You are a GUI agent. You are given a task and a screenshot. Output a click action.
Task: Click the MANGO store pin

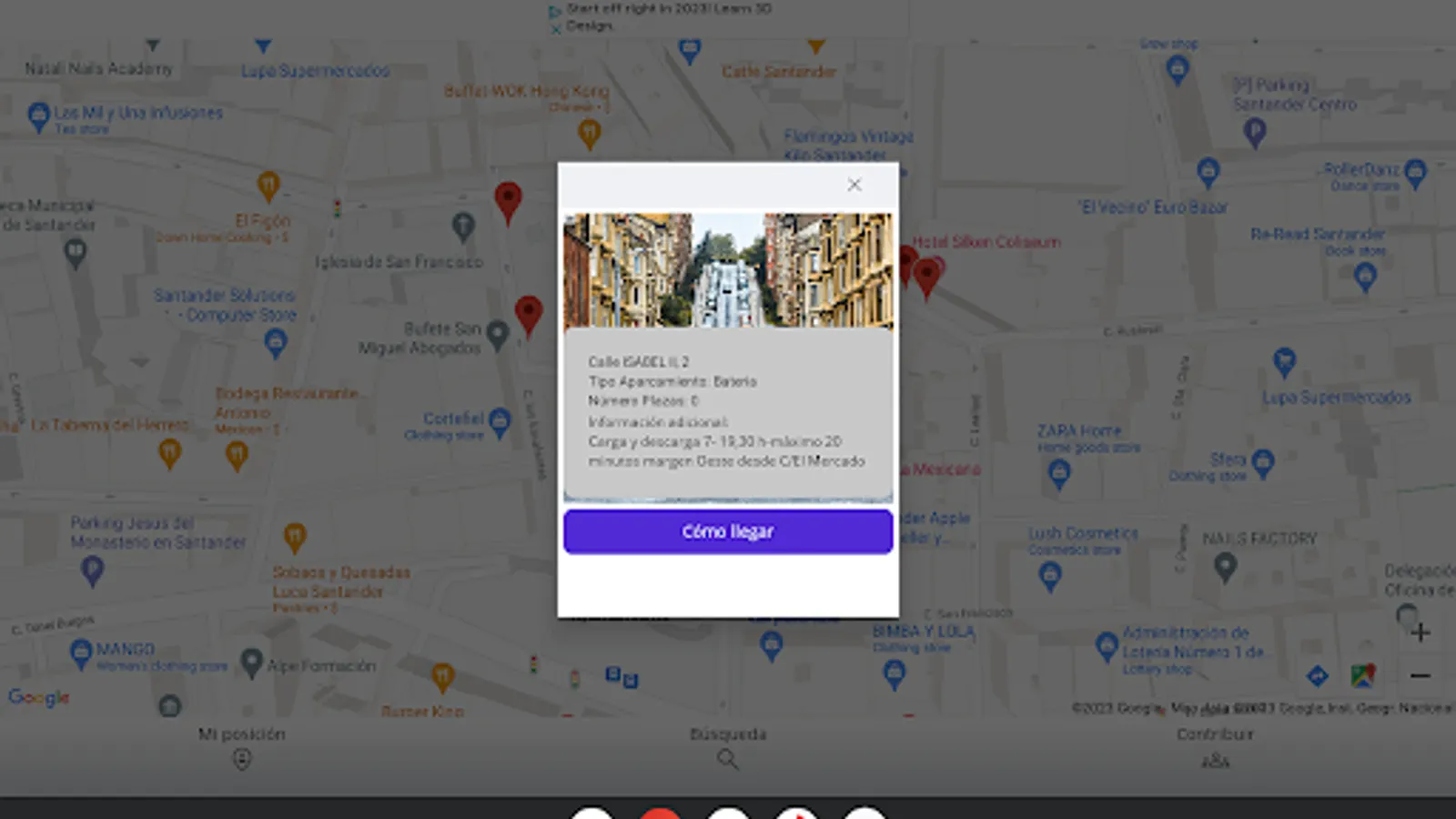[81, 652]
